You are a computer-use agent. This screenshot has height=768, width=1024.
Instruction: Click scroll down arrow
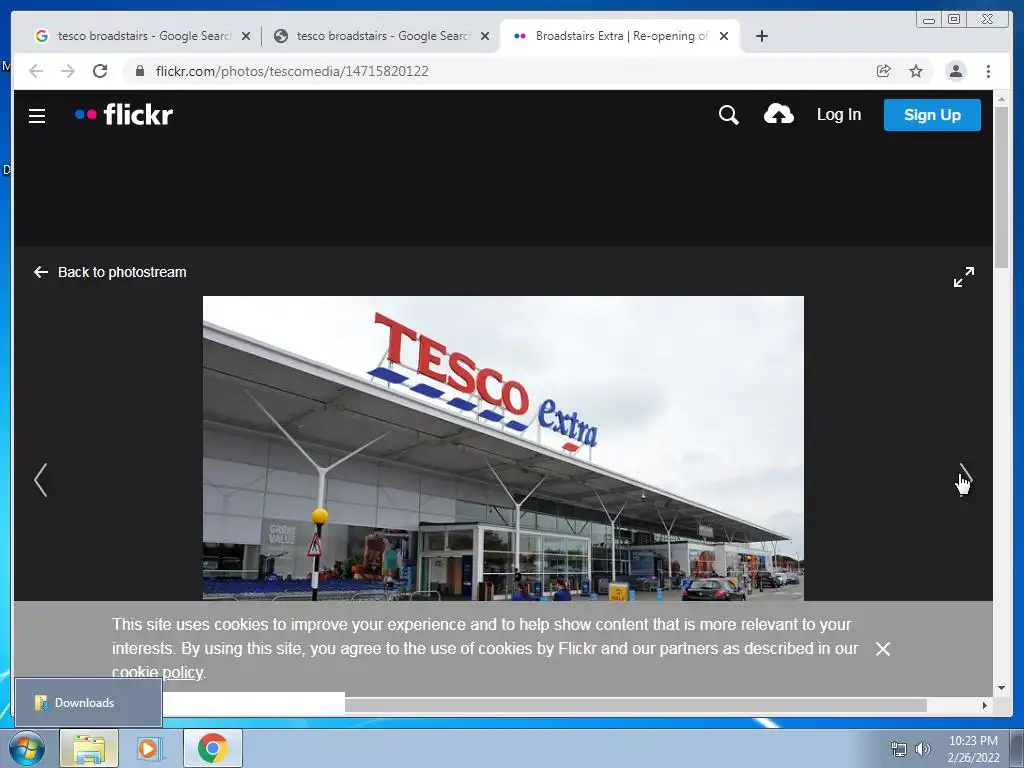click(1001, 688)
